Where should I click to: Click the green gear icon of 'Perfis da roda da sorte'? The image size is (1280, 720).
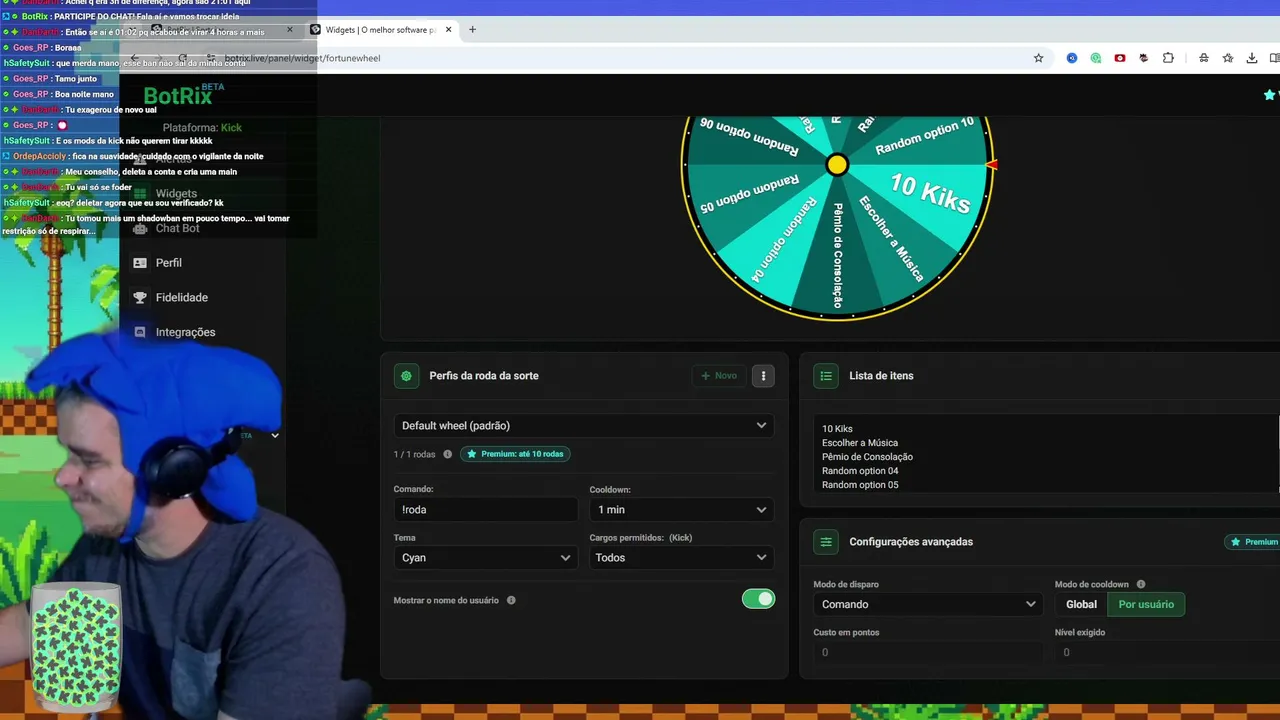click(406, 376)
